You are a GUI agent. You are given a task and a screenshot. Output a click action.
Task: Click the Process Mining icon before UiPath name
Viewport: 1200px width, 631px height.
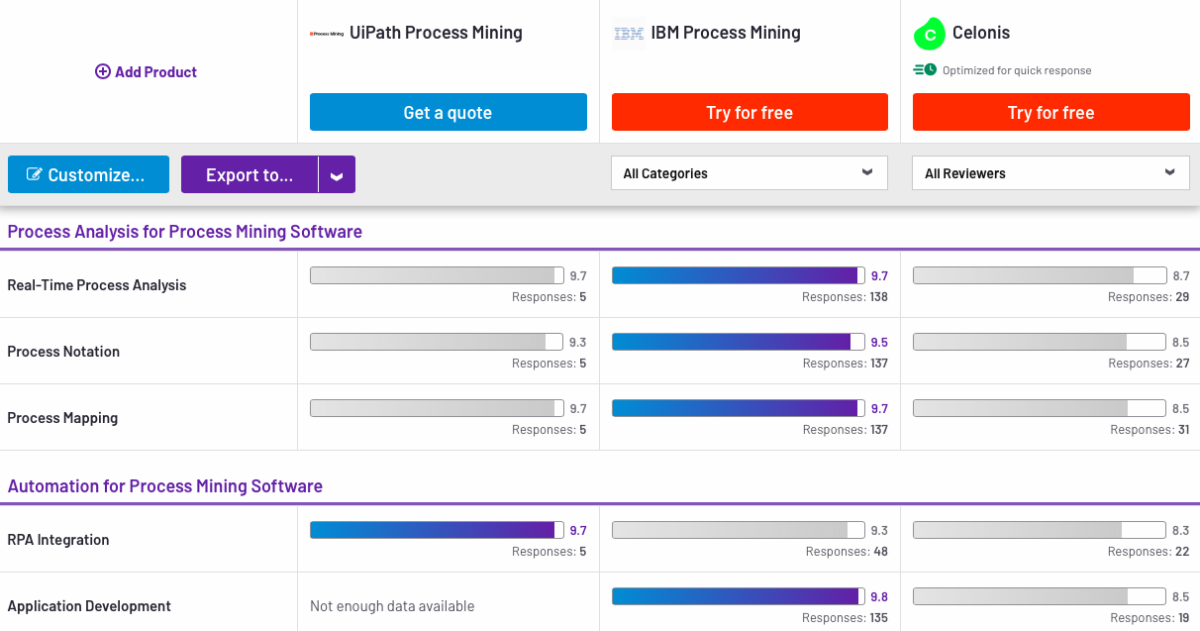(x=325, y=32)
